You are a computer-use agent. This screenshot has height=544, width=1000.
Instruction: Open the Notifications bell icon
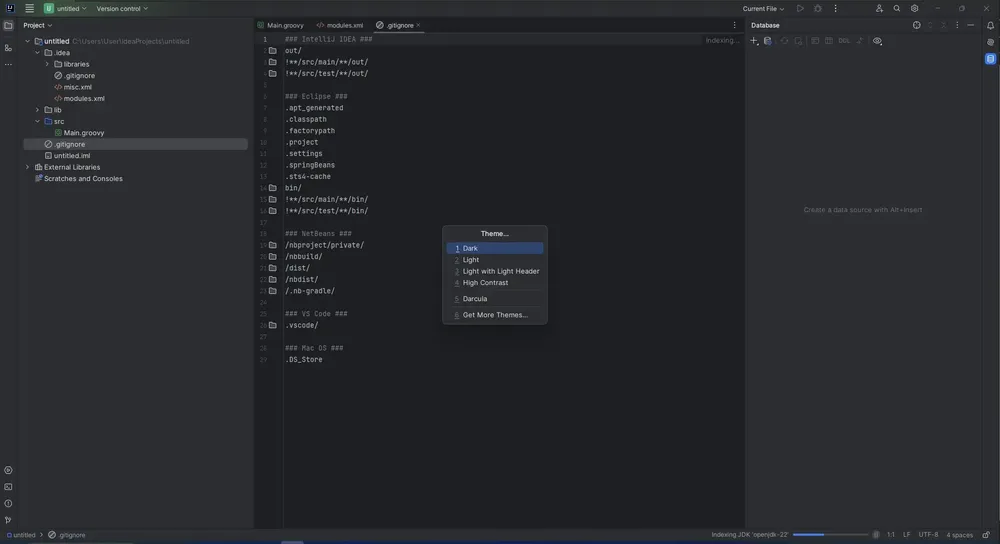[990, 26]
